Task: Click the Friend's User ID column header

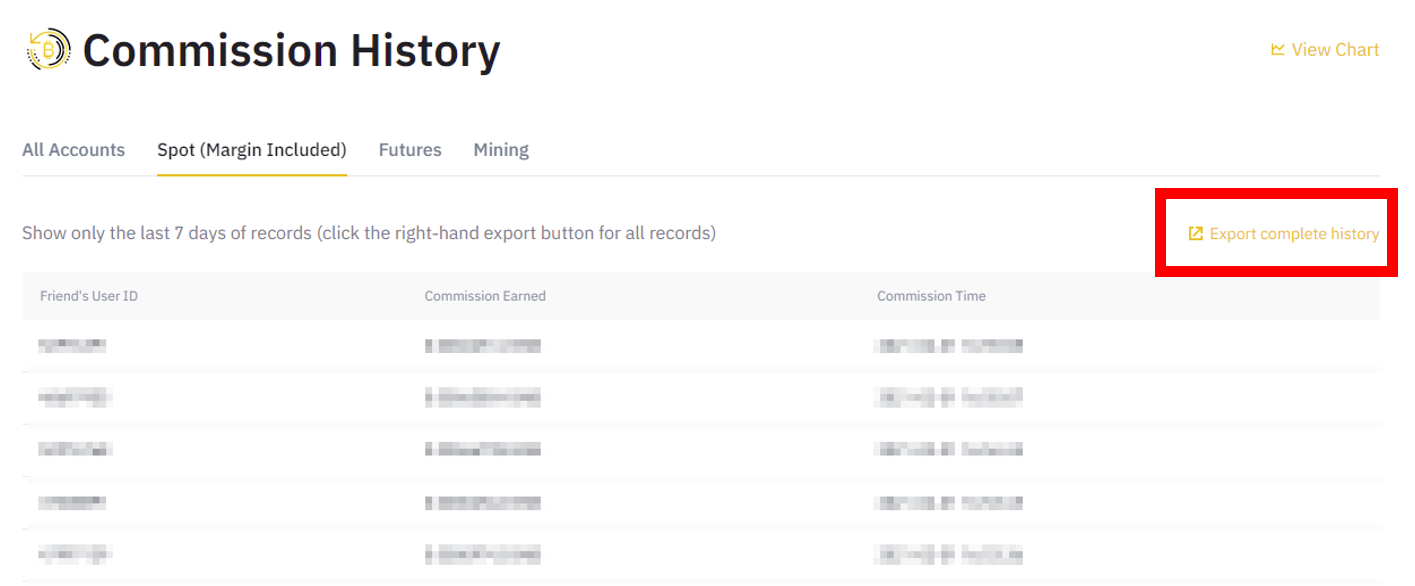Action: pyautogui.click(x=89, y=296)
